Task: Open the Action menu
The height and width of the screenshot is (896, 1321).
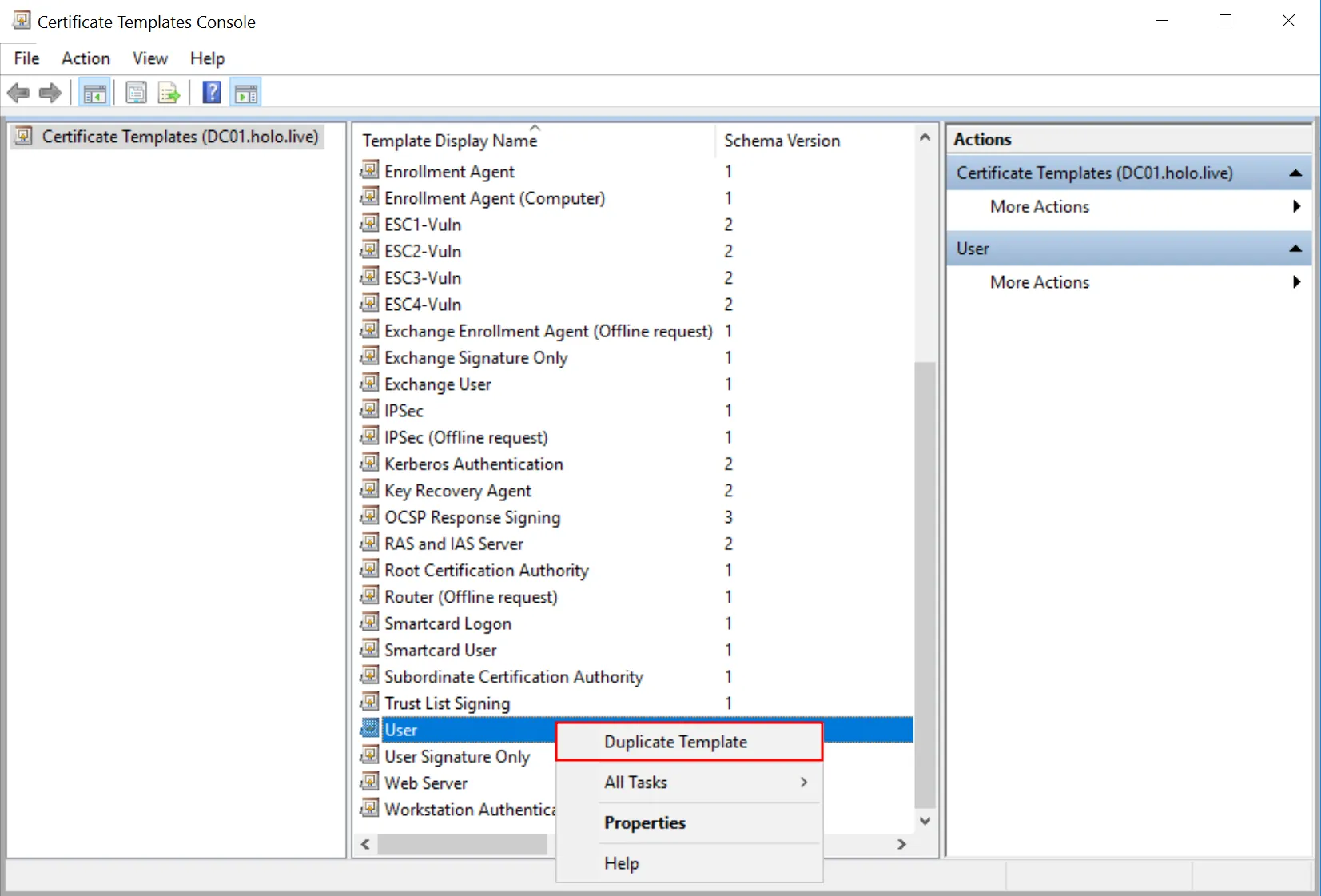Action: (86, 58)
